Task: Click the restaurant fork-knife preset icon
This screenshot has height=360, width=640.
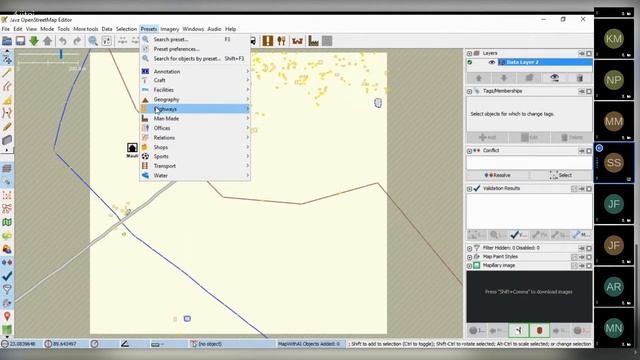Action: [x=282, y=41]
